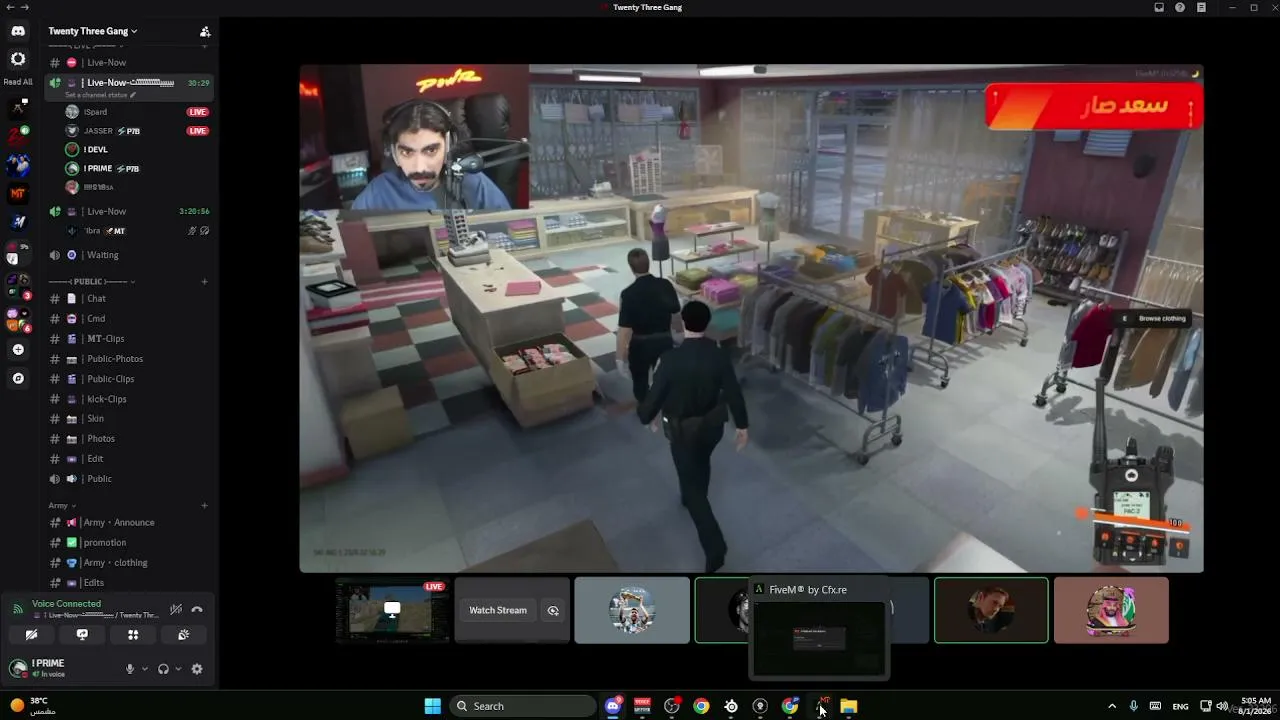Image resolution: width=1280 pixels, height=720 pixels.
Task: Open Discover servers compass icon
Action: pos(18,378)
